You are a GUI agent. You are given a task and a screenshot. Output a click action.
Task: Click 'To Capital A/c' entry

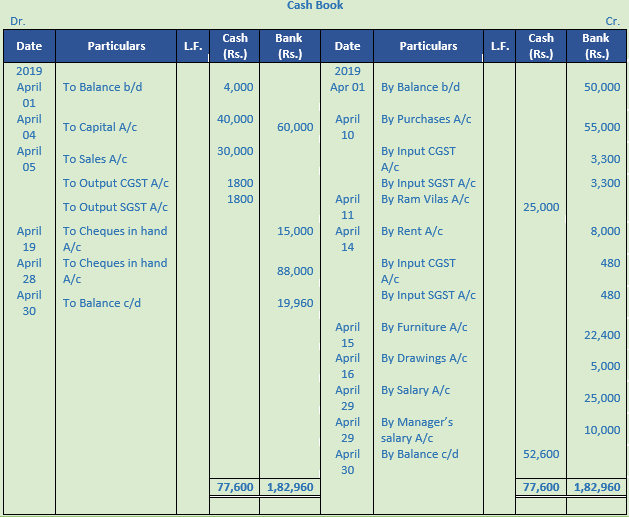100,127
